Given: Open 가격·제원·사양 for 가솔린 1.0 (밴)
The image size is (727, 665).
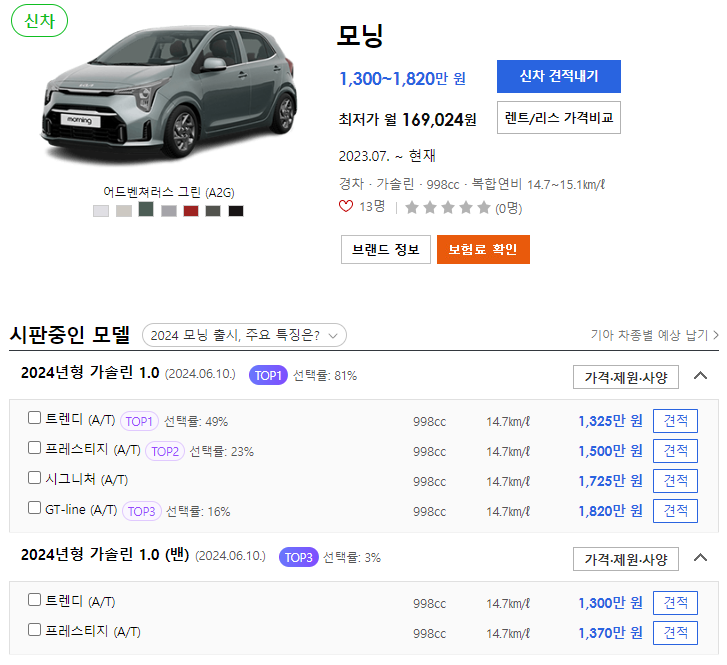Looking at the screenshot, I should (x=626, y=559).
